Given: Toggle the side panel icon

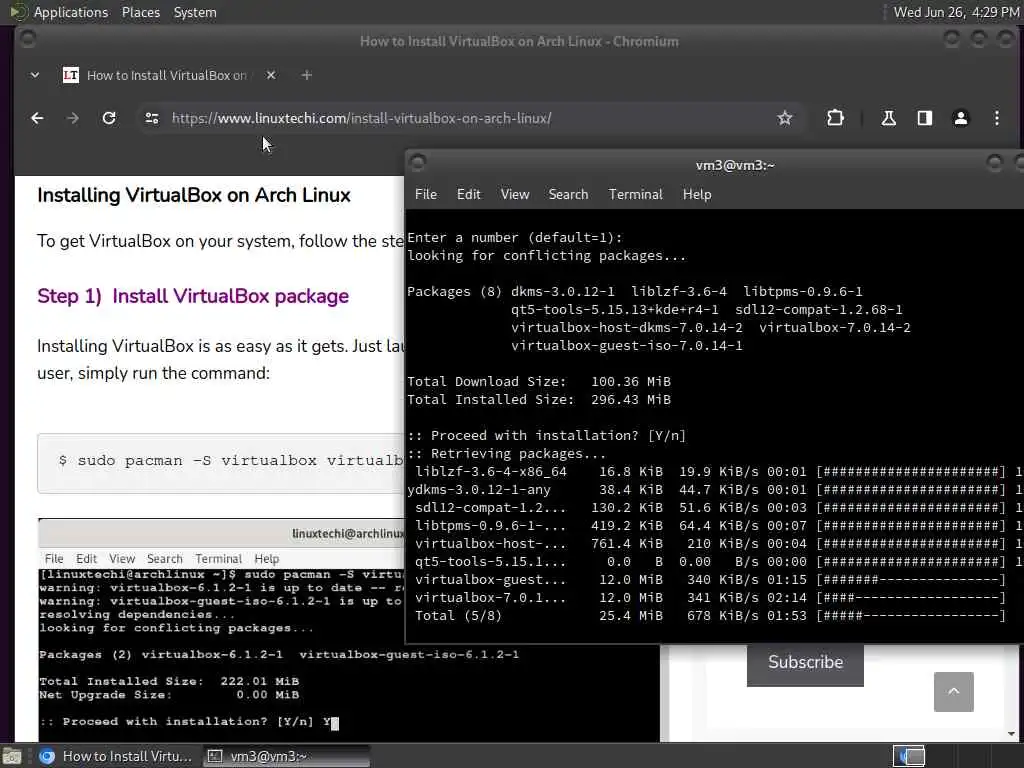Looking at the screenshot, I should tap(924, 118).
